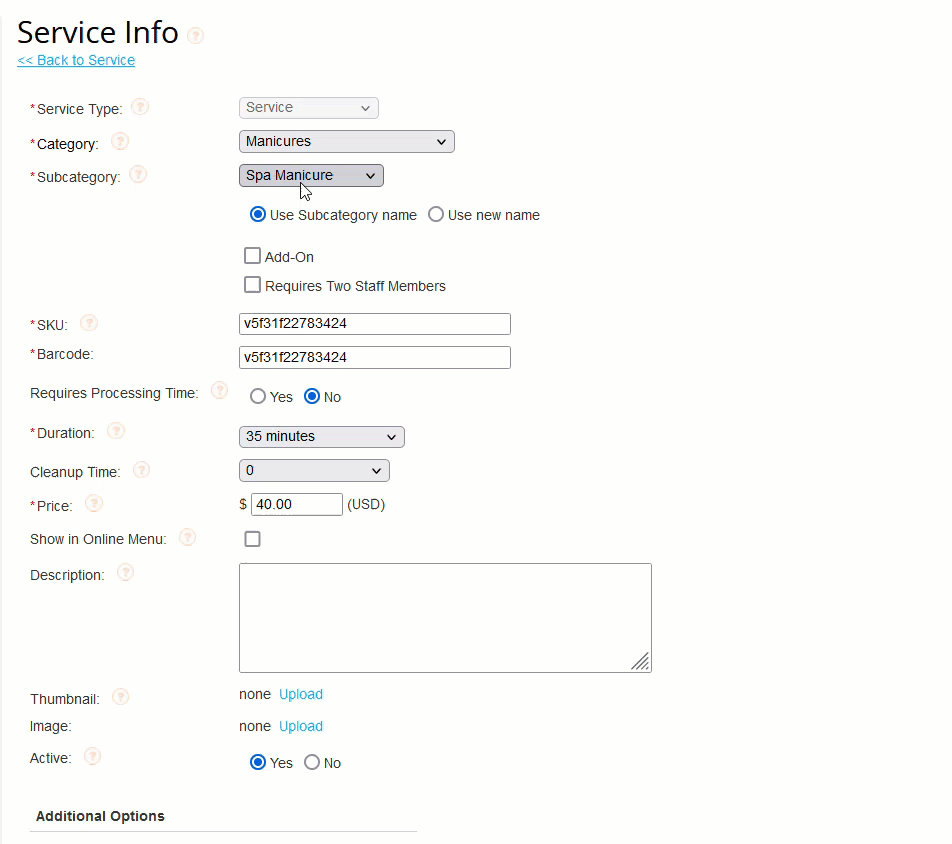Click the Service Type help icon
Viewport: 952px width, 844px height.
pyautogui.click(x=140, y=106)
